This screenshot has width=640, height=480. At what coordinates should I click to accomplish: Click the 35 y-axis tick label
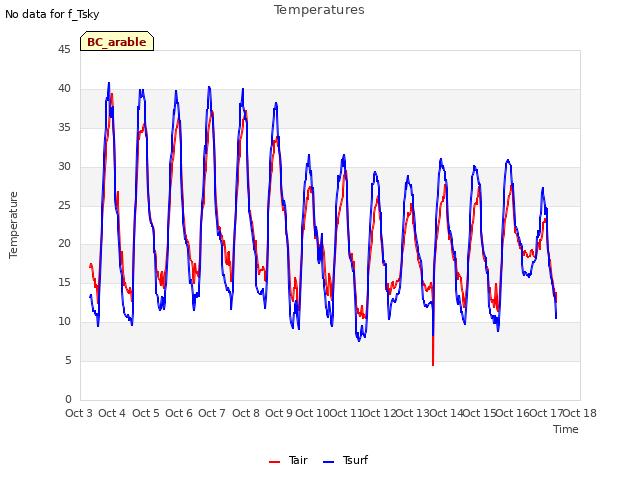point(64,128)
